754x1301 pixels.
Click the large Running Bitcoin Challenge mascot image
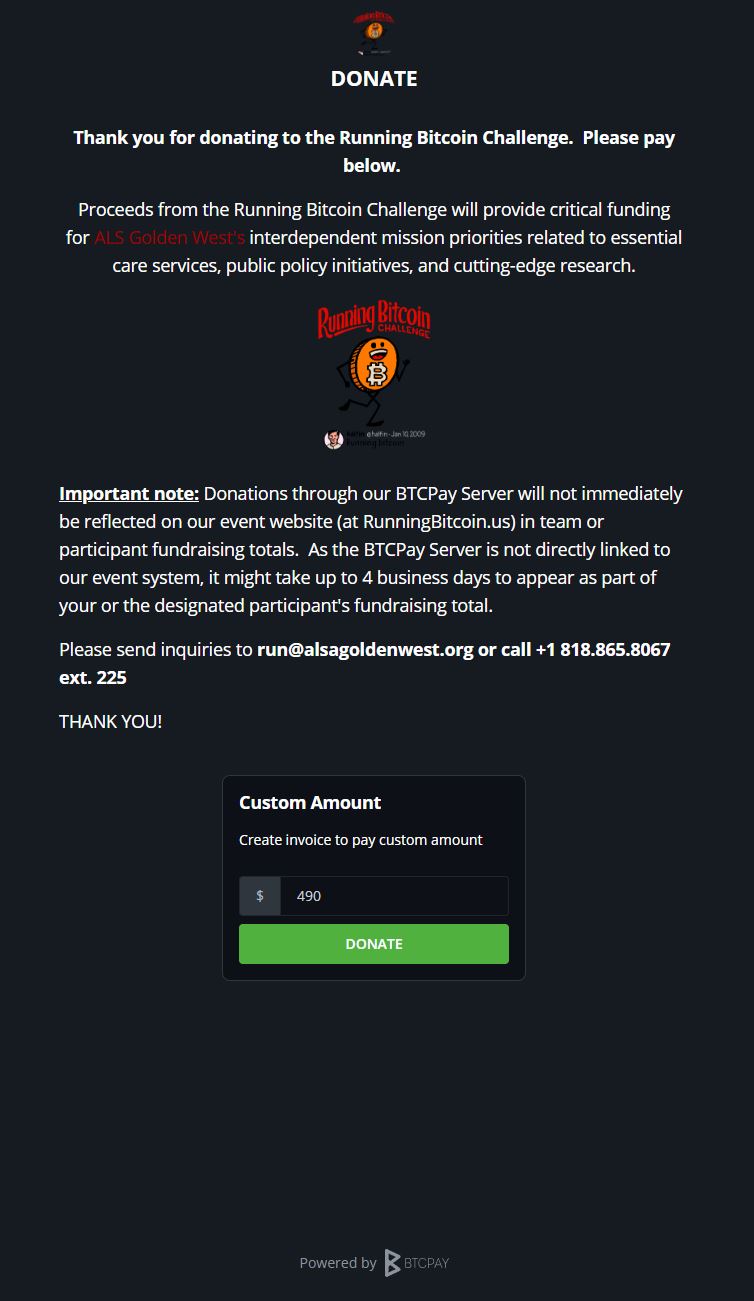tap(374, 376)
